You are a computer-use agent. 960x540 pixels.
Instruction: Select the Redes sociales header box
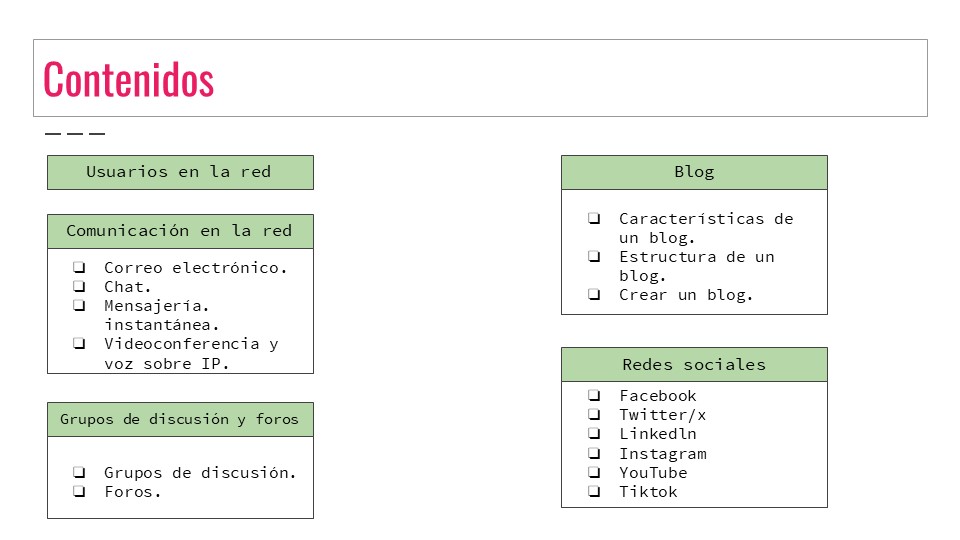(694, 364)
